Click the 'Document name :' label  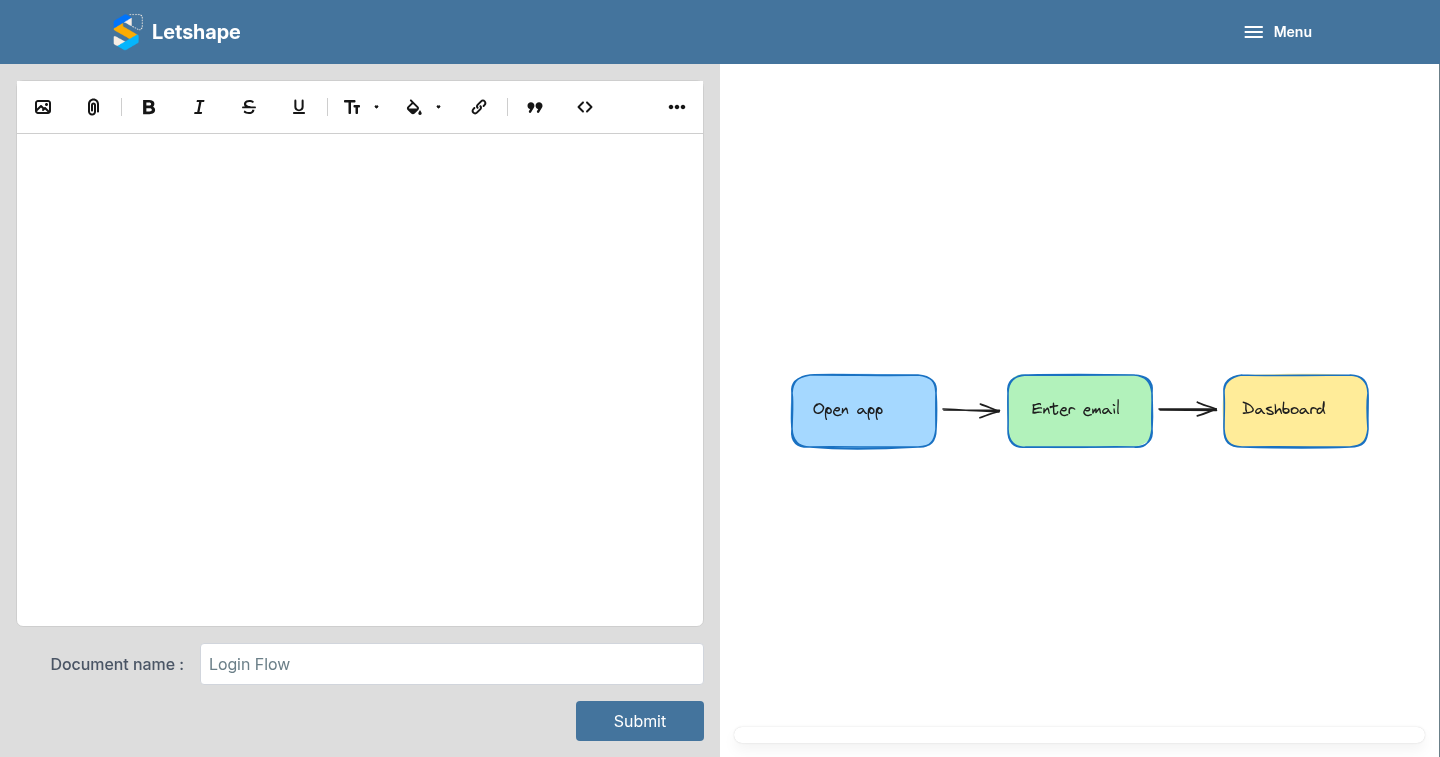click(x=117, y=664)
